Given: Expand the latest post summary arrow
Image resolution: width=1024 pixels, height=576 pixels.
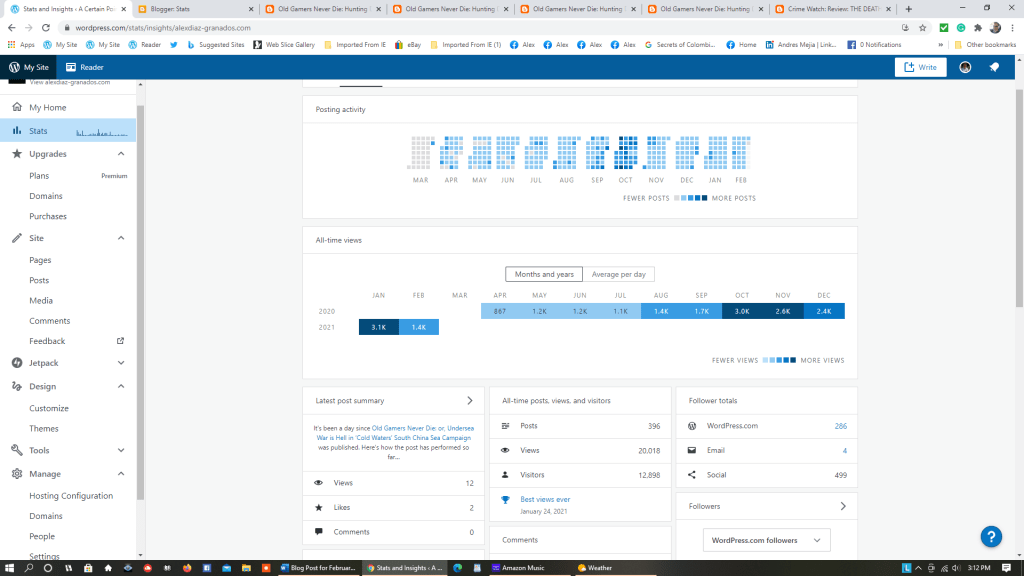Looking at the screenshot, I should tap(470, 401).
